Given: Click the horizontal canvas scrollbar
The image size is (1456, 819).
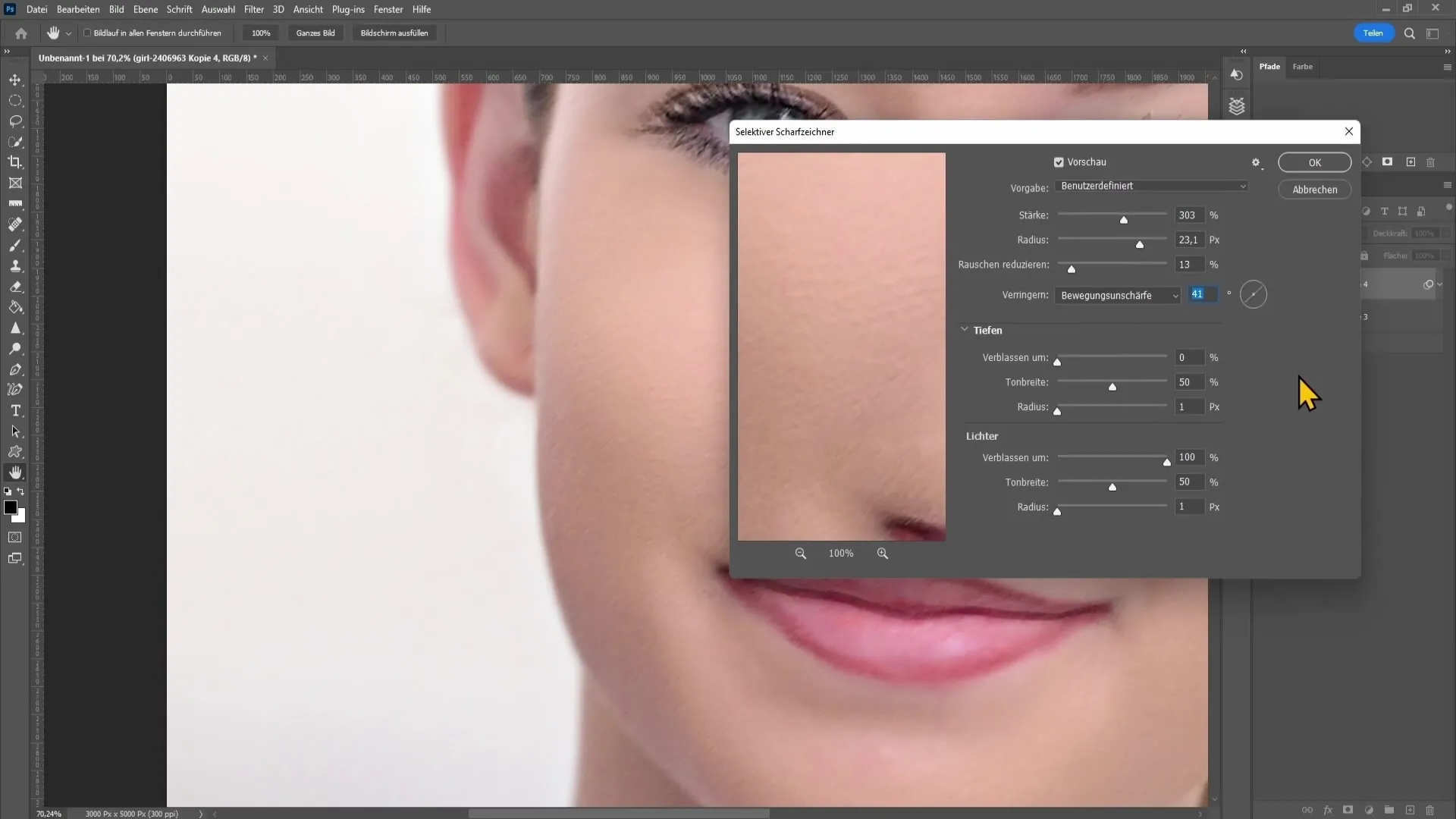Looking at the screenshot, I should 618,814.
